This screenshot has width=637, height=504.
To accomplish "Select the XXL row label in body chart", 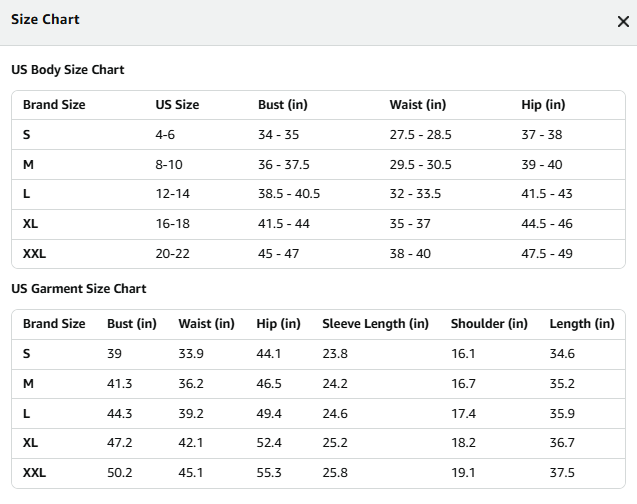I will coord(34,254).
